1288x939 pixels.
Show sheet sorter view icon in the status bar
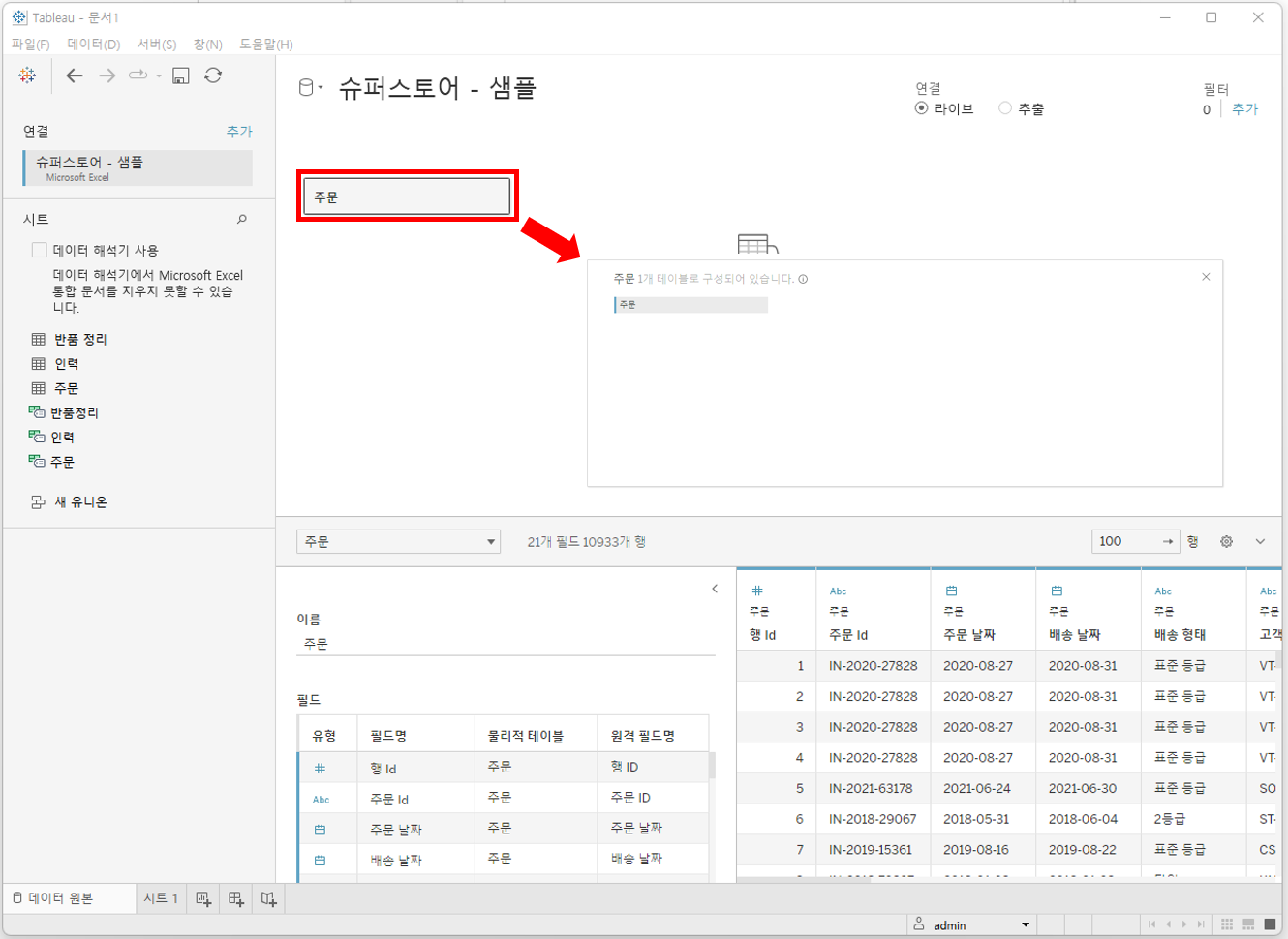click(x=1227, y=924)
